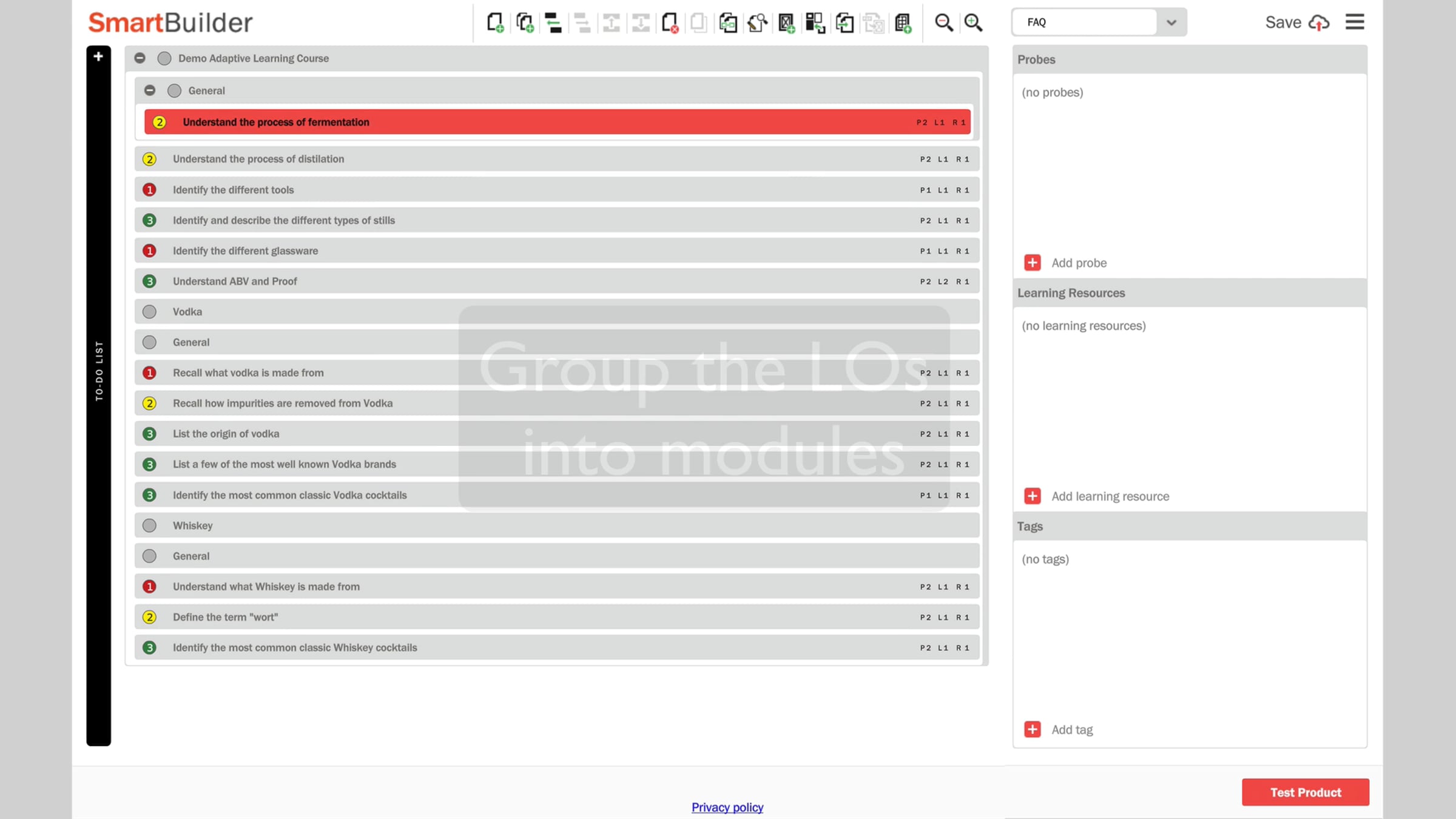Screen dimensions: 1456x819
Task: Click the Save cloud upload icon
Action: [1319, 22]
